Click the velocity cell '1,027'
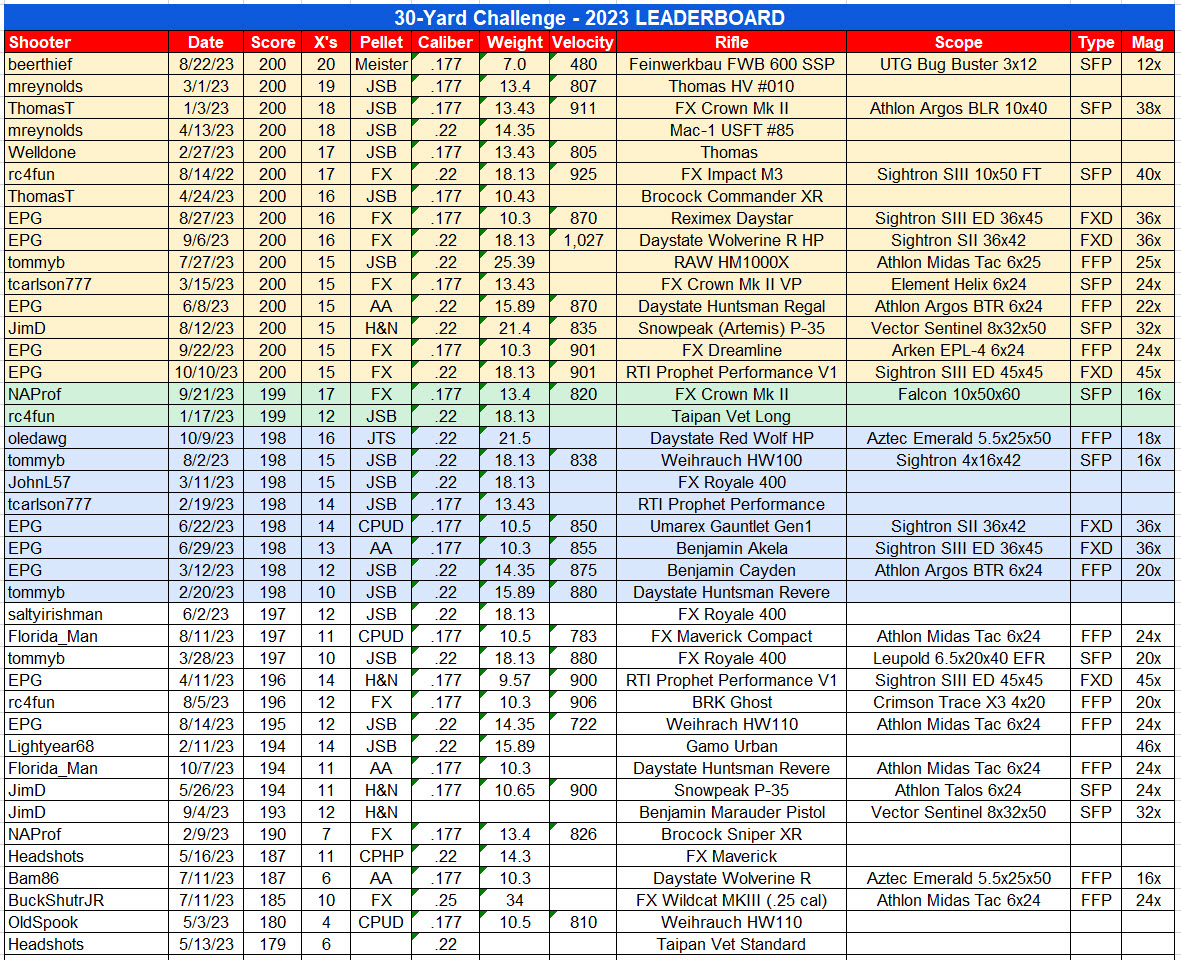This screenshot has height=960, width=1181. click(583, 240)
